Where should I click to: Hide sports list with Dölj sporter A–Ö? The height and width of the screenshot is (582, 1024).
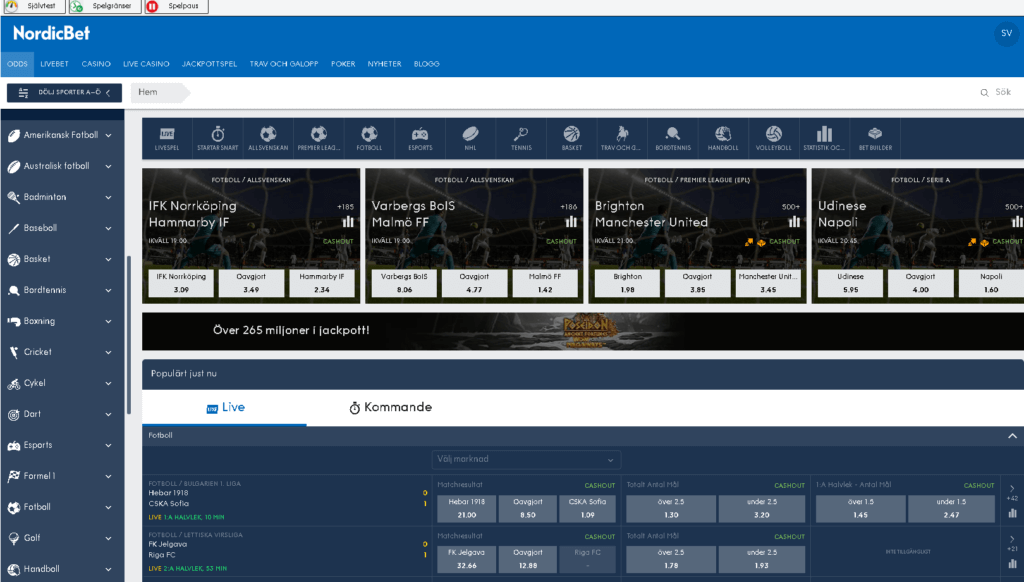click(64, 93)
